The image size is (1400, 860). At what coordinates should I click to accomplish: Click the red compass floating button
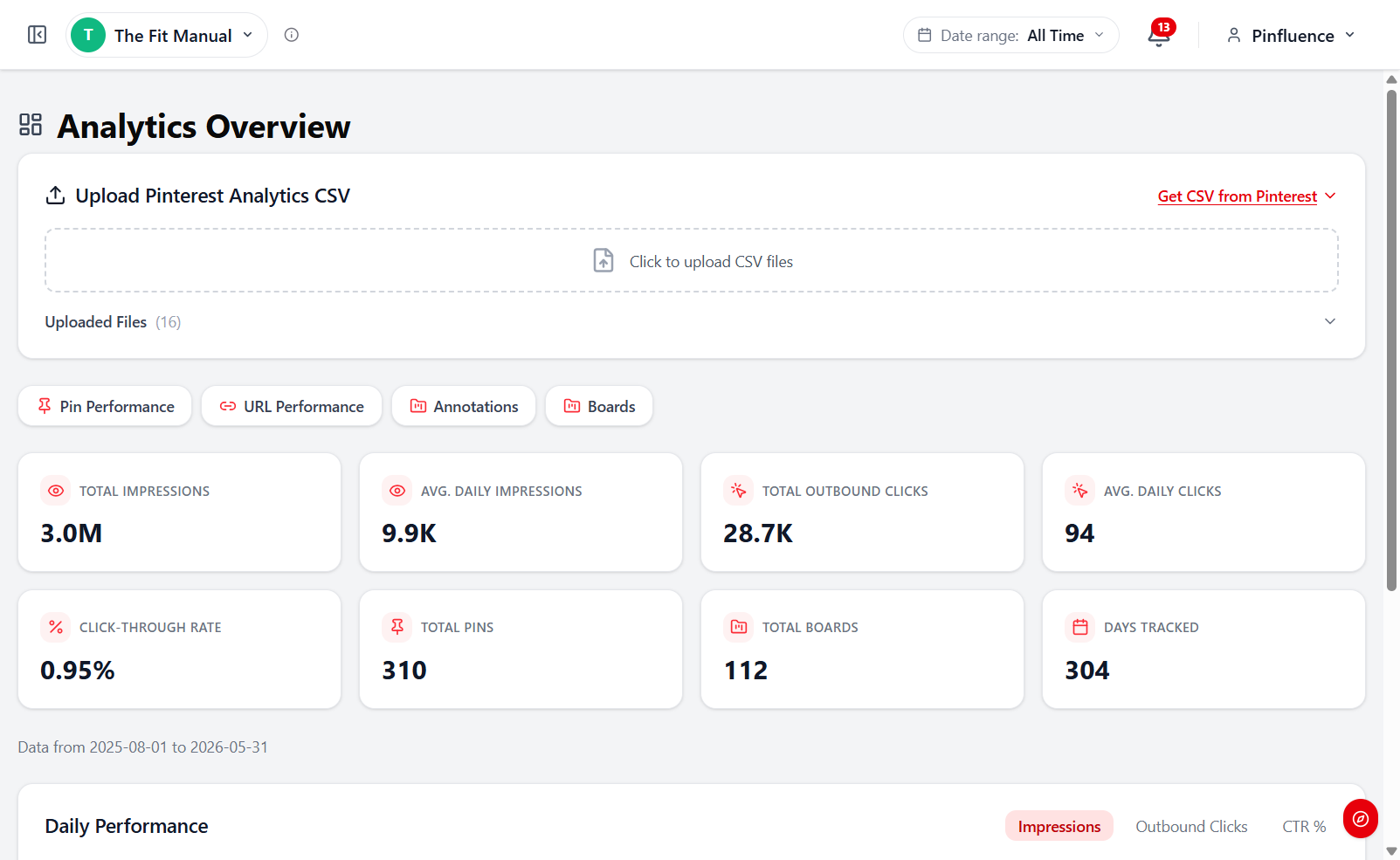pyautogui.click(x=1361, y=819)
